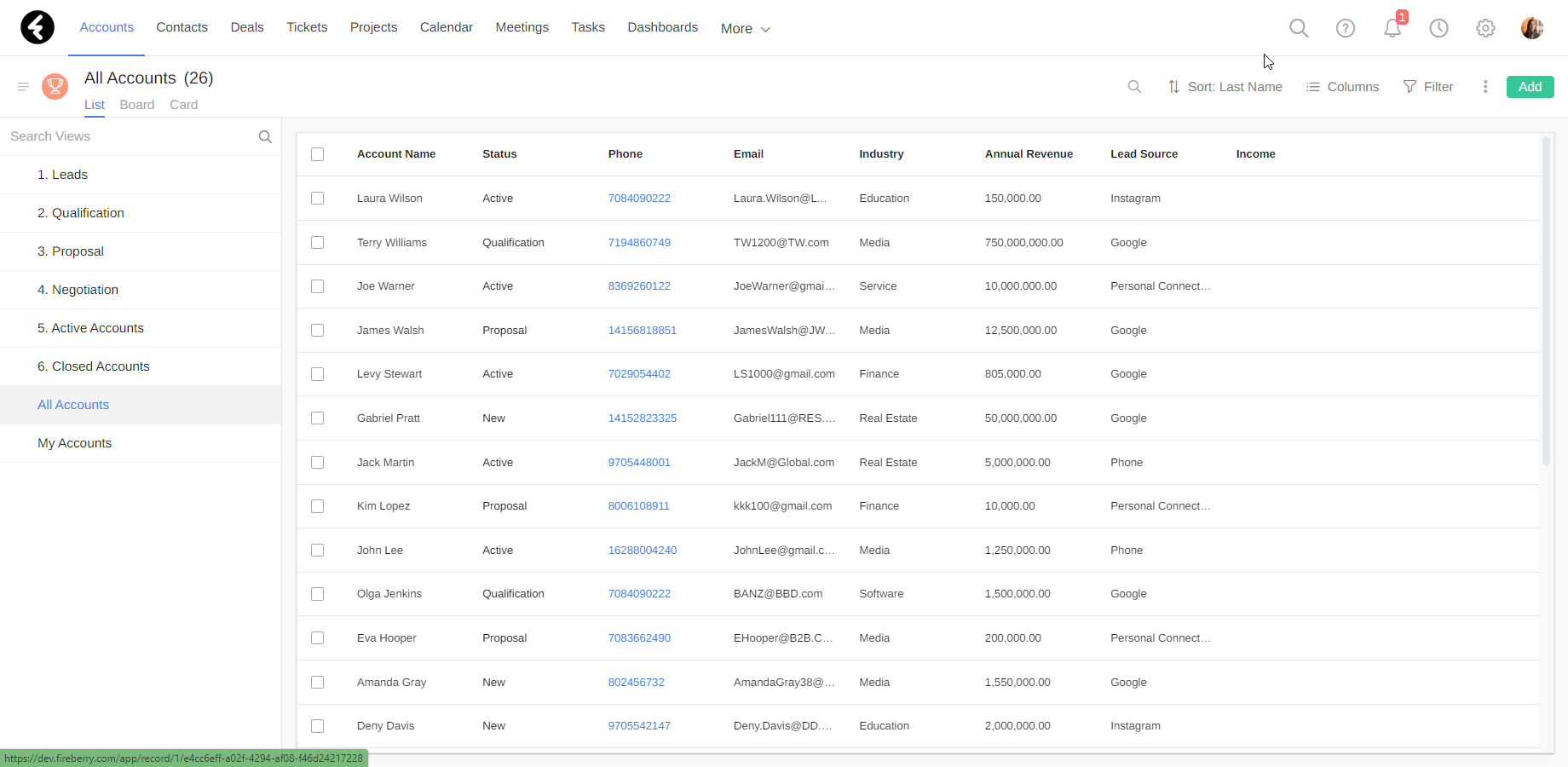Click phone link 8369260122
Viewport: 1568px width, 767px height.
(639, 286)
